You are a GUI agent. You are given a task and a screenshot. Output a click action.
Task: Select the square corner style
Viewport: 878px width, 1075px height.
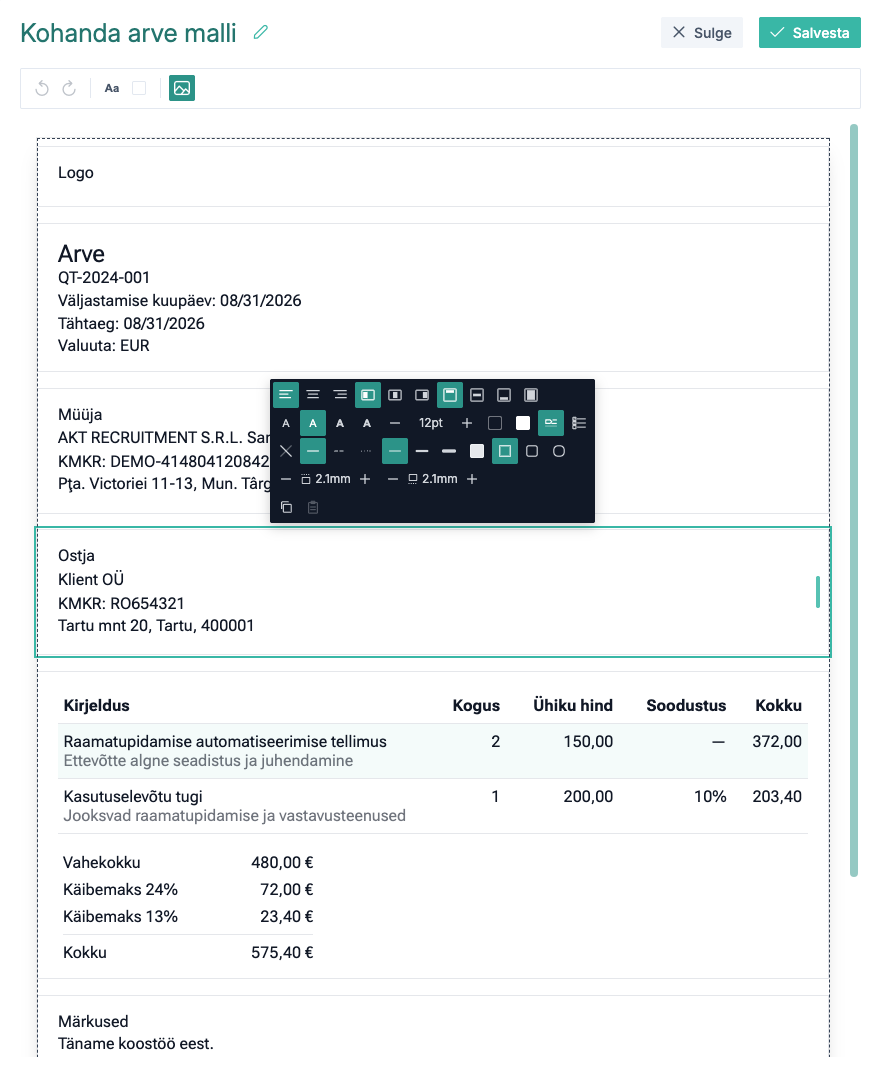coord(505,451)
